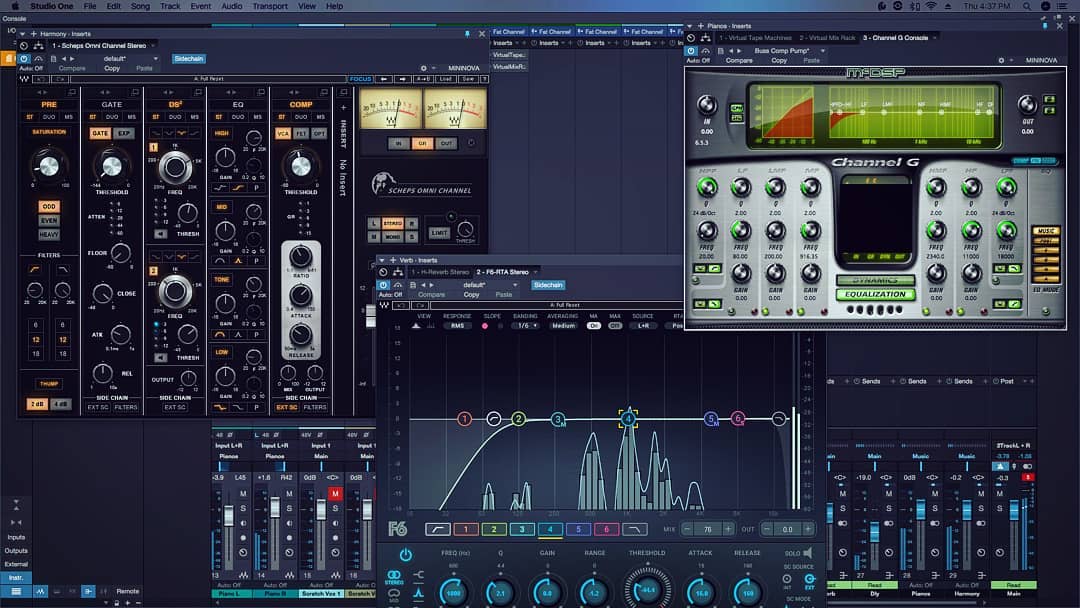1080x608 pixels.
Task: Open the Transport menu
Action: pyautogui.click(x=270, y=6)
